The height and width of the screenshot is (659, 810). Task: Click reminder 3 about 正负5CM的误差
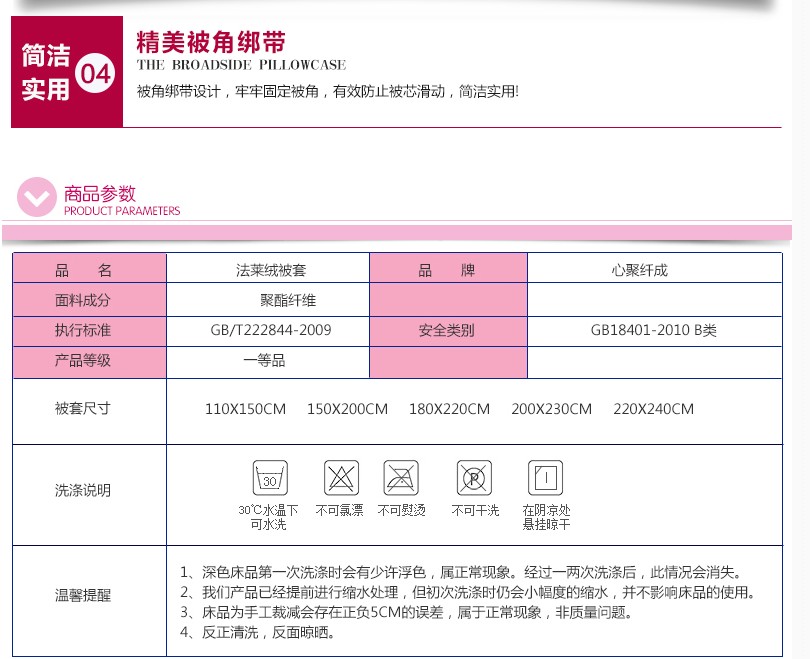point(407,613)
